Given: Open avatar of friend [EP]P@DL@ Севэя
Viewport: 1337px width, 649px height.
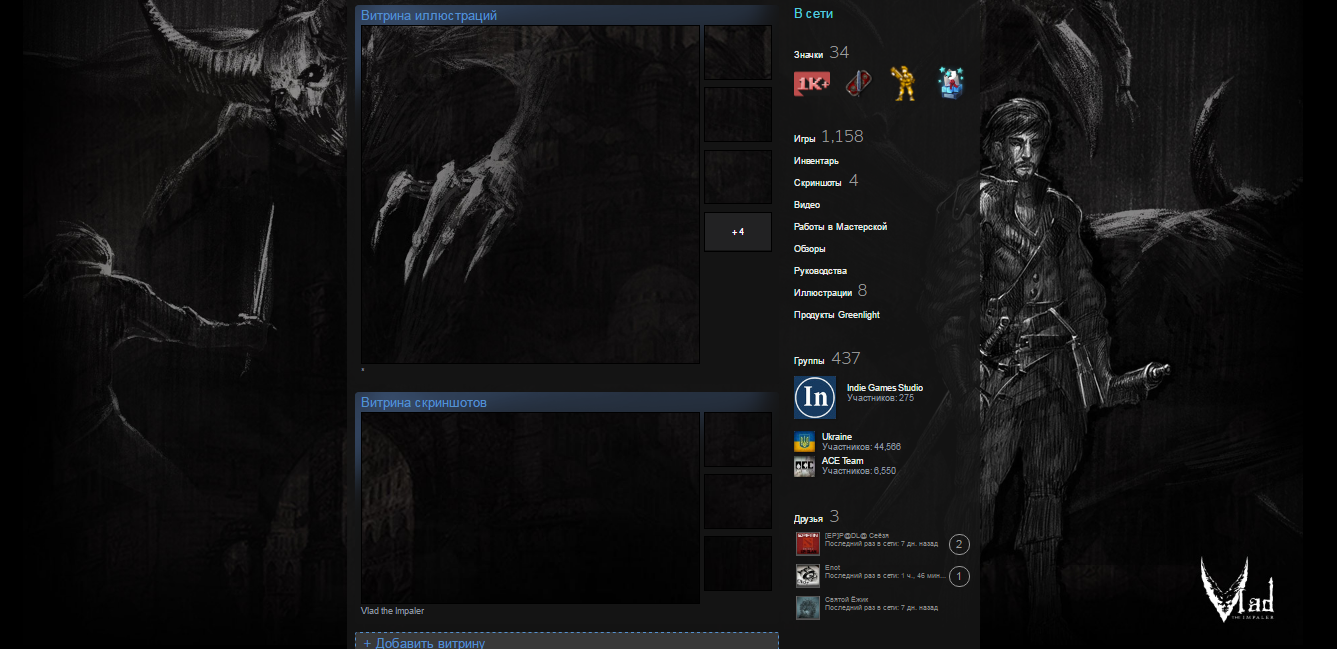Looking at the screenshot, I should pyautogui.click(x=808, y=544).
